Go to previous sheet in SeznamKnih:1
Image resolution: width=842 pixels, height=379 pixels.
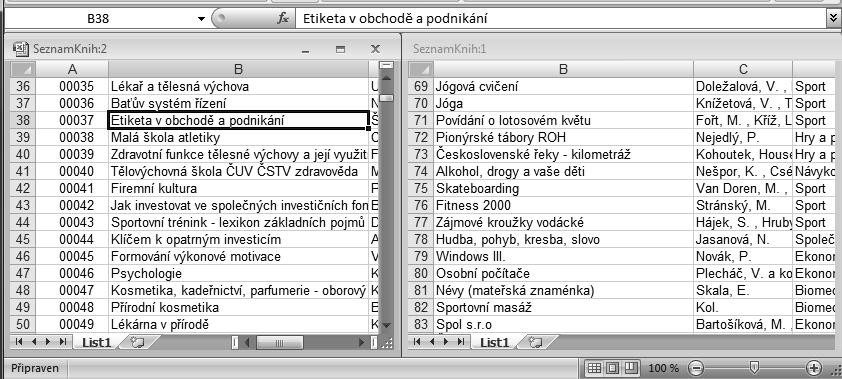pyautogui.click(x=431, y=341)
